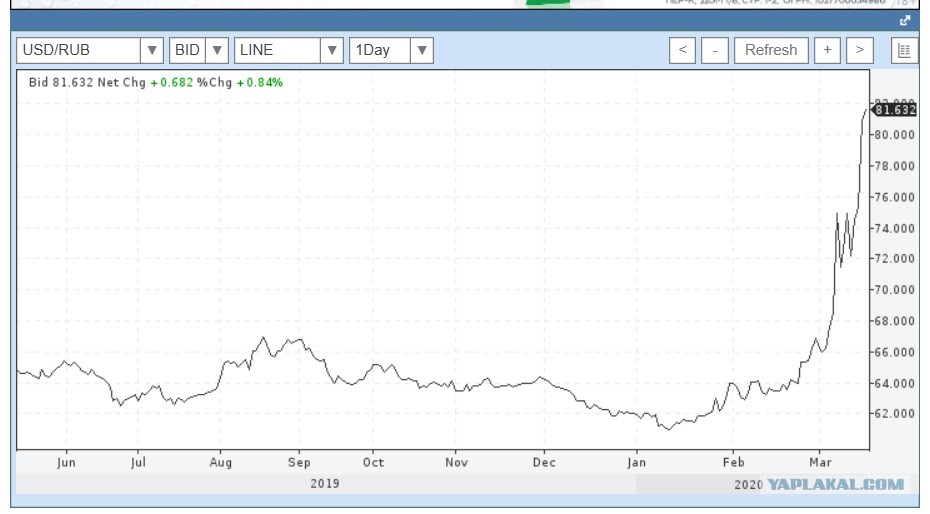930x514 pixels.
Task: Click the Jun month axis label
Action: [66, 462]
